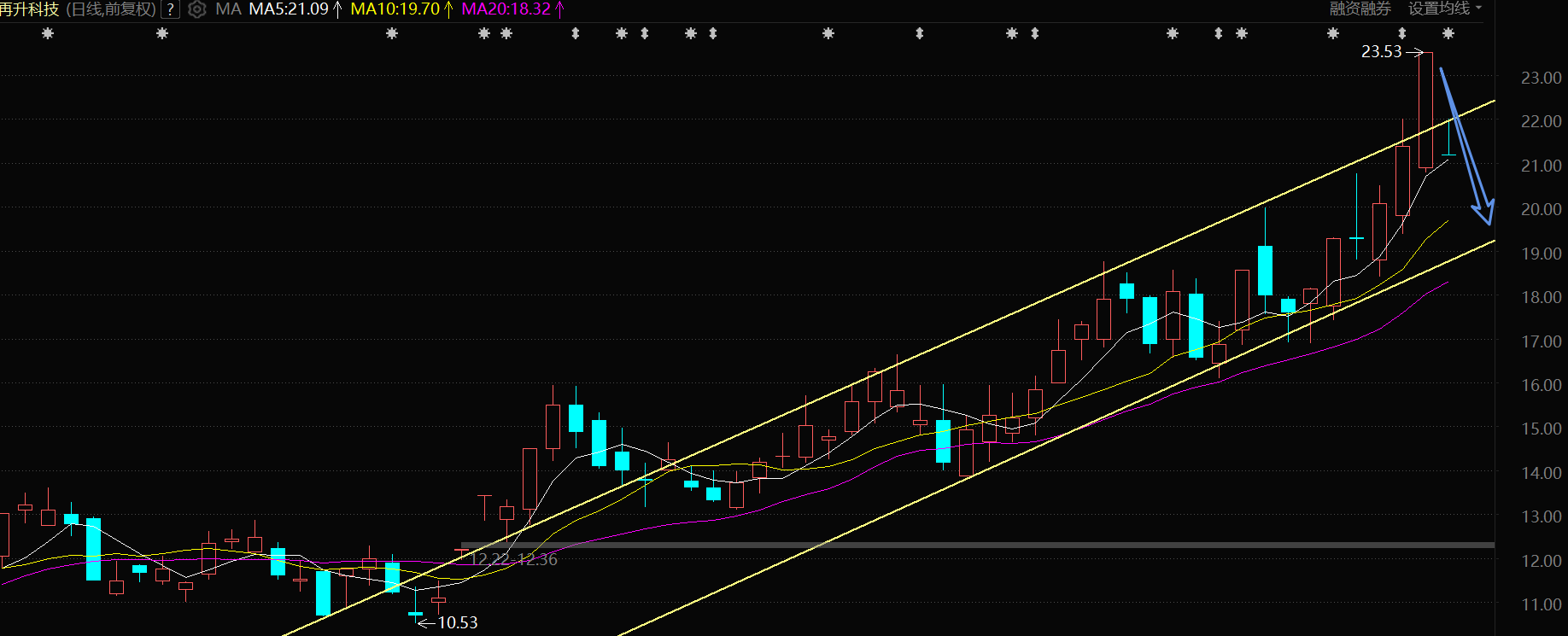
Task: Click the small cyan candle at the 10.53 low
Action: click(416, 613)
